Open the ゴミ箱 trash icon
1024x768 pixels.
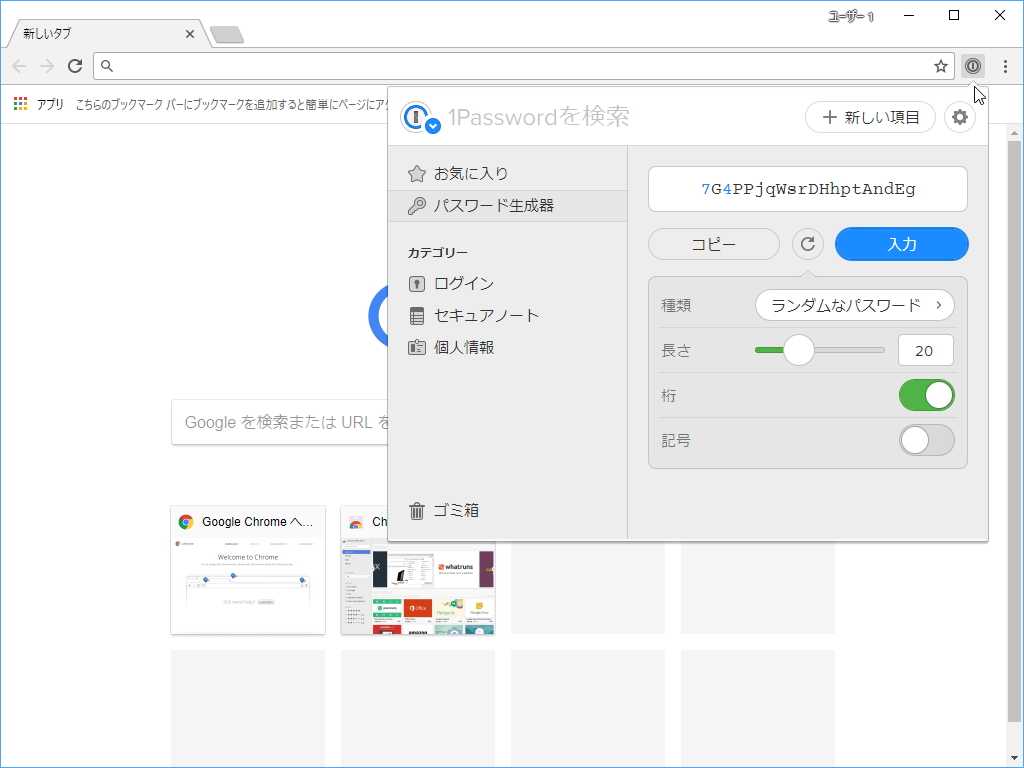[x=417, y=510]
